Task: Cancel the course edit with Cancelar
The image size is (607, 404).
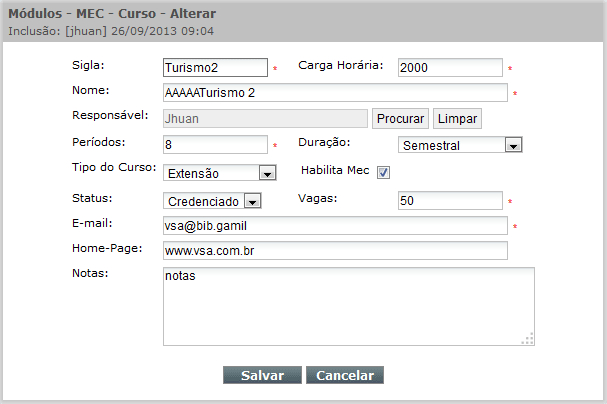Action: coord(345,375)
